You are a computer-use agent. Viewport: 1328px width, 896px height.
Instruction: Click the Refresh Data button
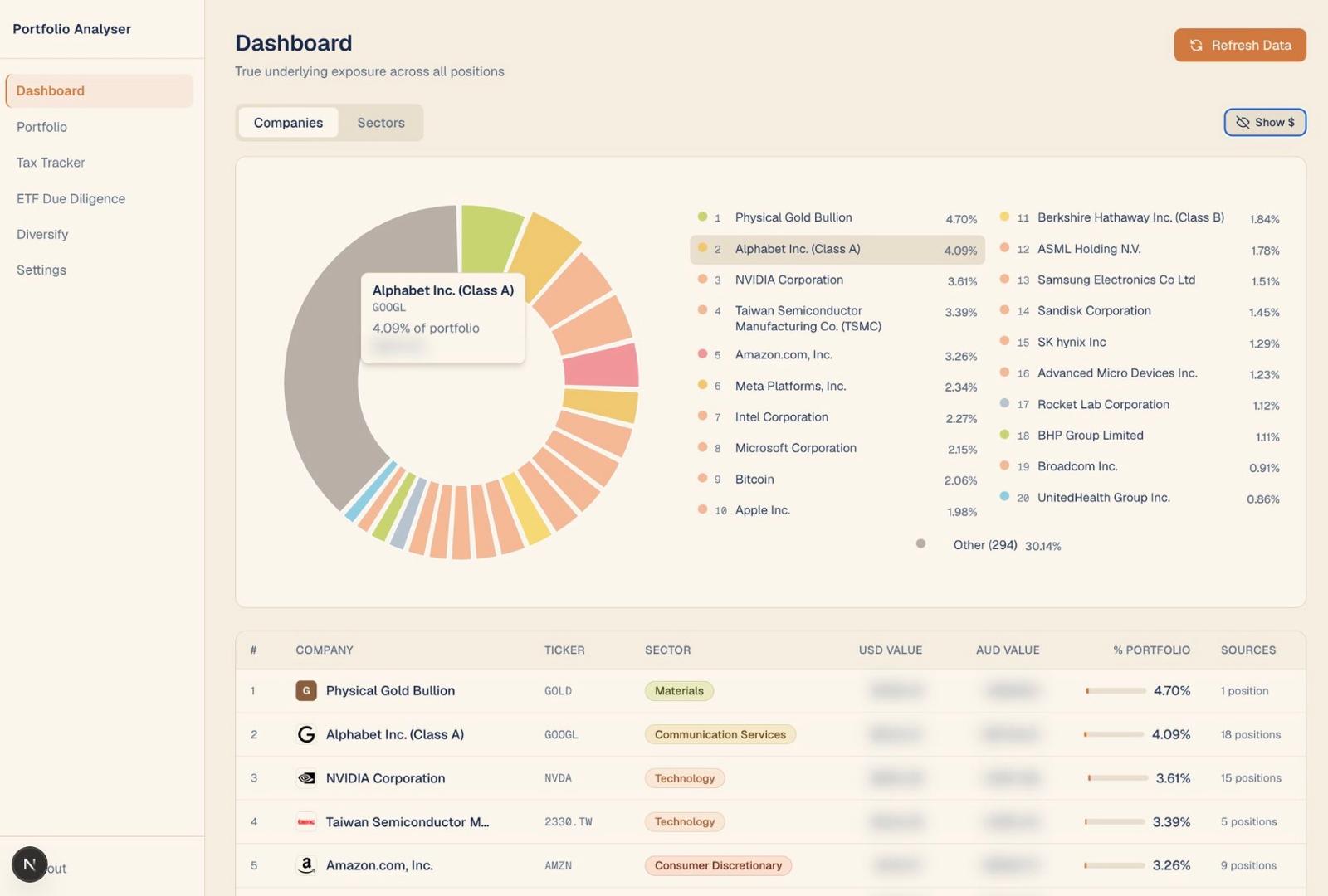[x=1239, y=45]
